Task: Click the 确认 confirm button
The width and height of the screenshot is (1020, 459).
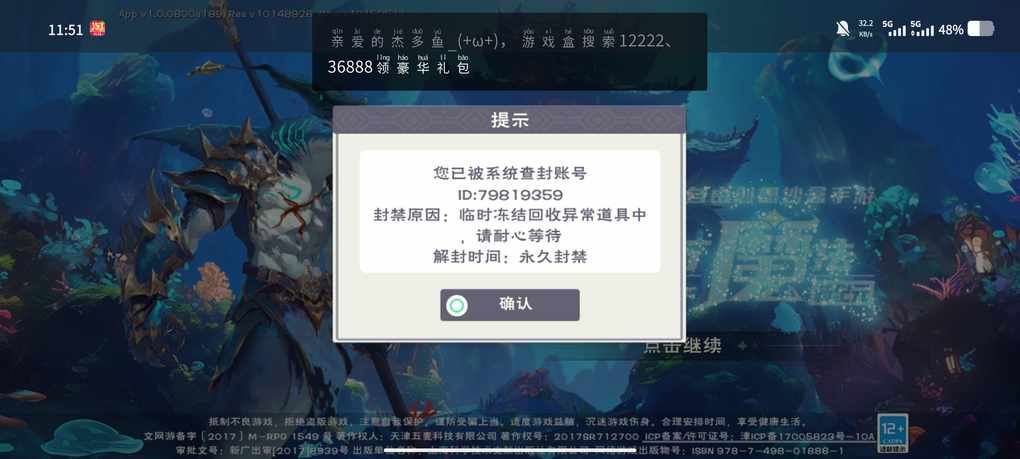Action: (509, 305)
